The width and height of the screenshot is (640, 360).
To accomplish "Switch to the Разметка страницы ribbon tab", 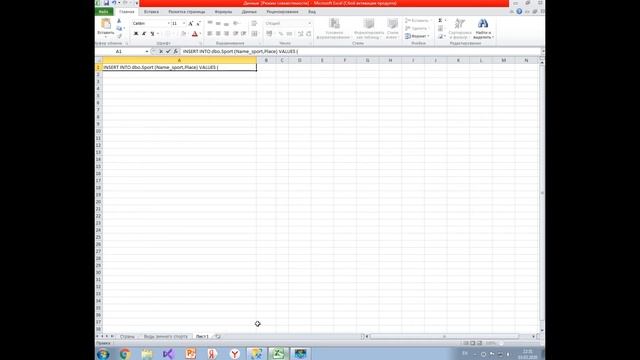I will coord(187,12).
